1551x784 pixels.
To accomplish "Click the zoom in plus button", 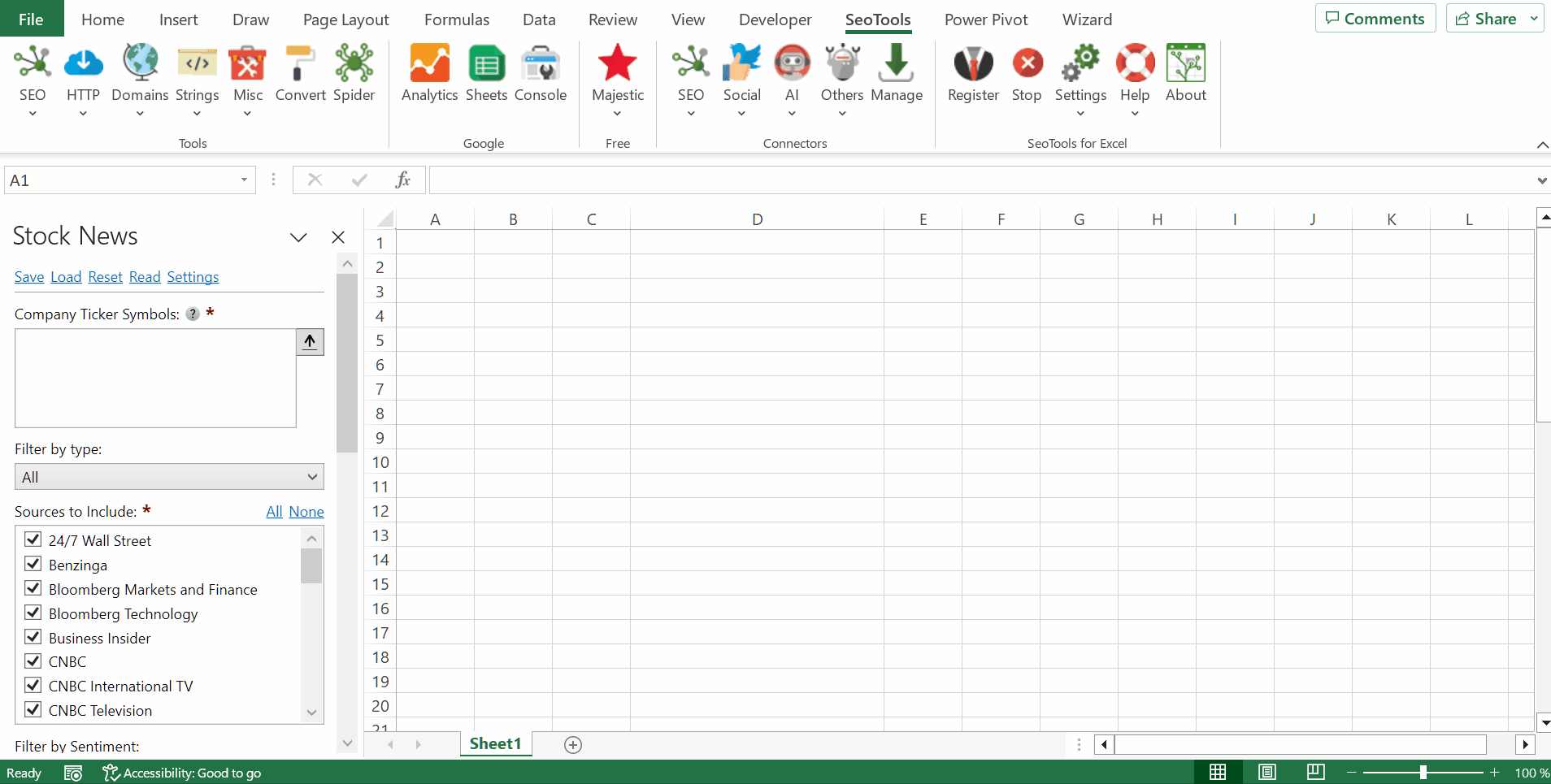I will click(x=1494, y=772).
